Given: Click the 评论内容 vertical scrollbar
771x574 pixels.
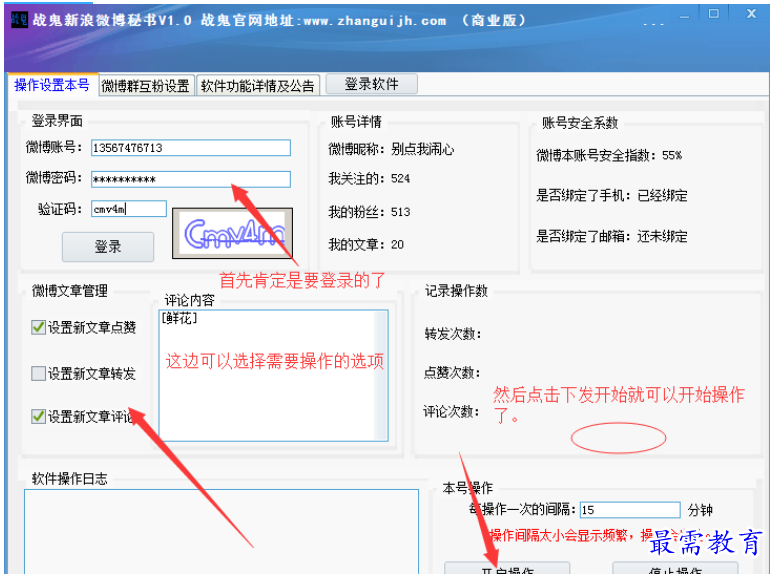Looking at the screenshot, I should [x=381, y=375].
